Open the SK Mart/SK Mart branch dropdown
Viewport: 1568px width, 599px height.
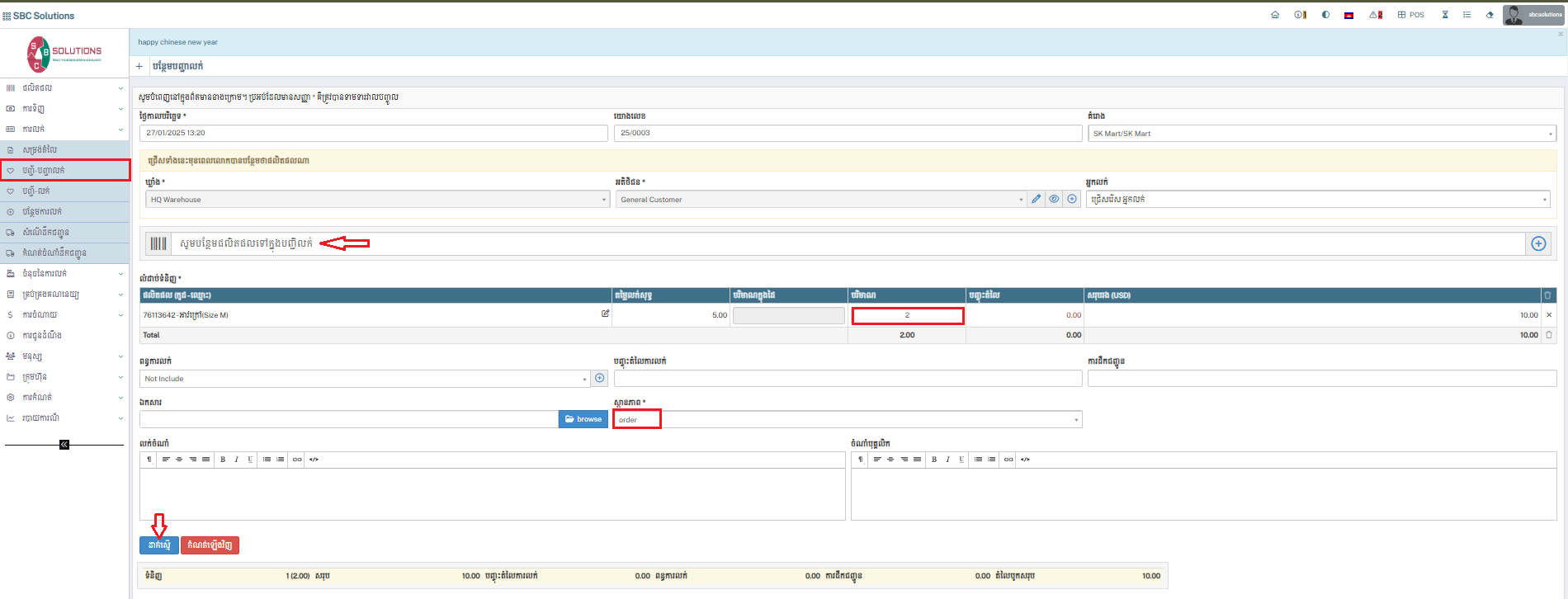pos(1322,134)
